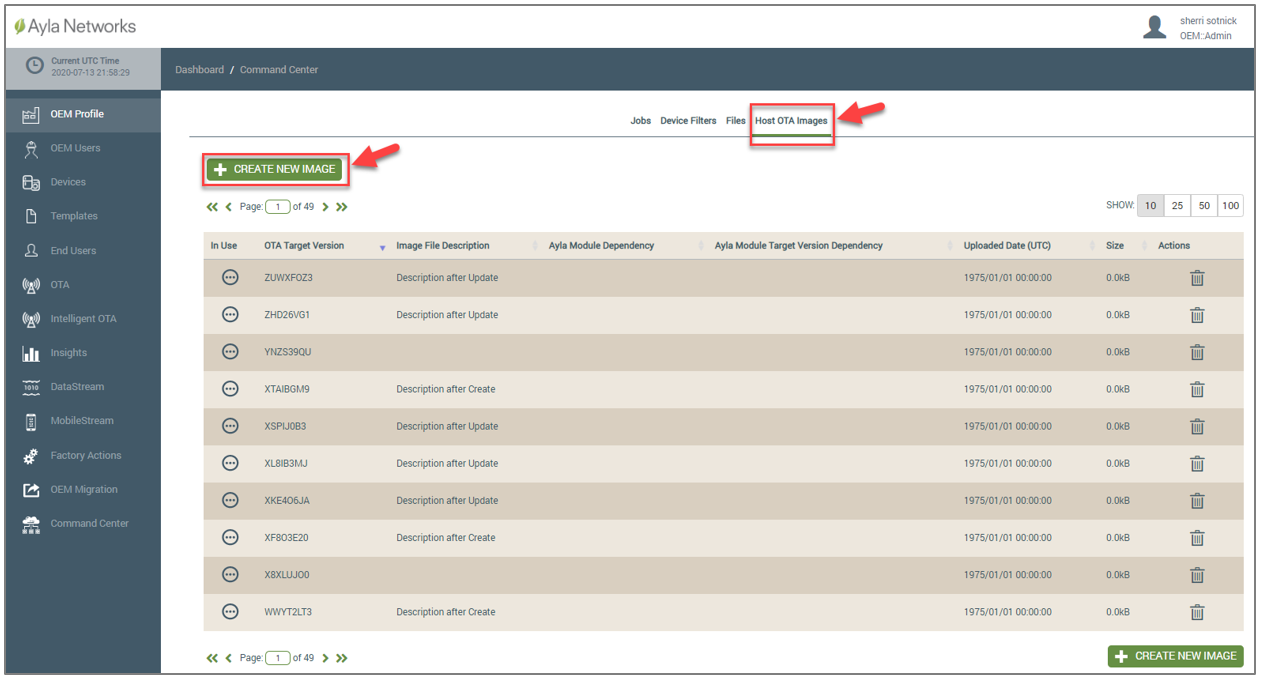This screenshot has height=680, width=1261.
Task: Switch to the Files tab
Action: pos(736,121)
